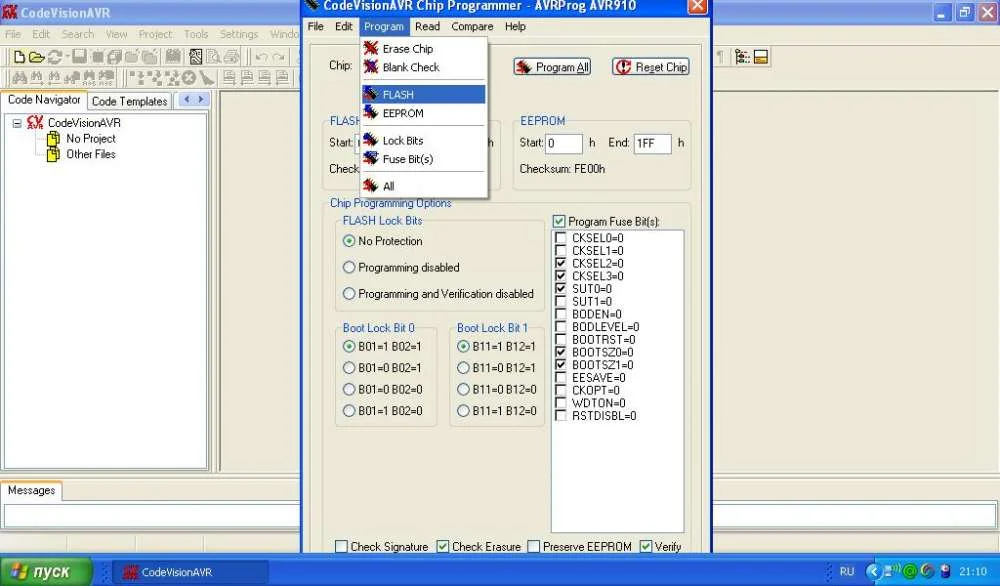Click the New file icon in main toolbar
Viewport: 1000px width, 586px height.
(19, 57)
